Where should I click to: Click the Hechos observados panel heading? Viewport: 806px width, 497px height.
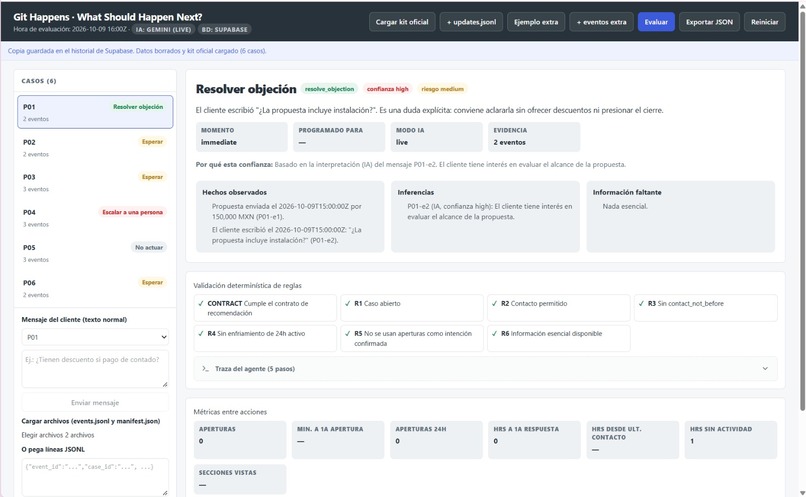(x=234, y=192)
